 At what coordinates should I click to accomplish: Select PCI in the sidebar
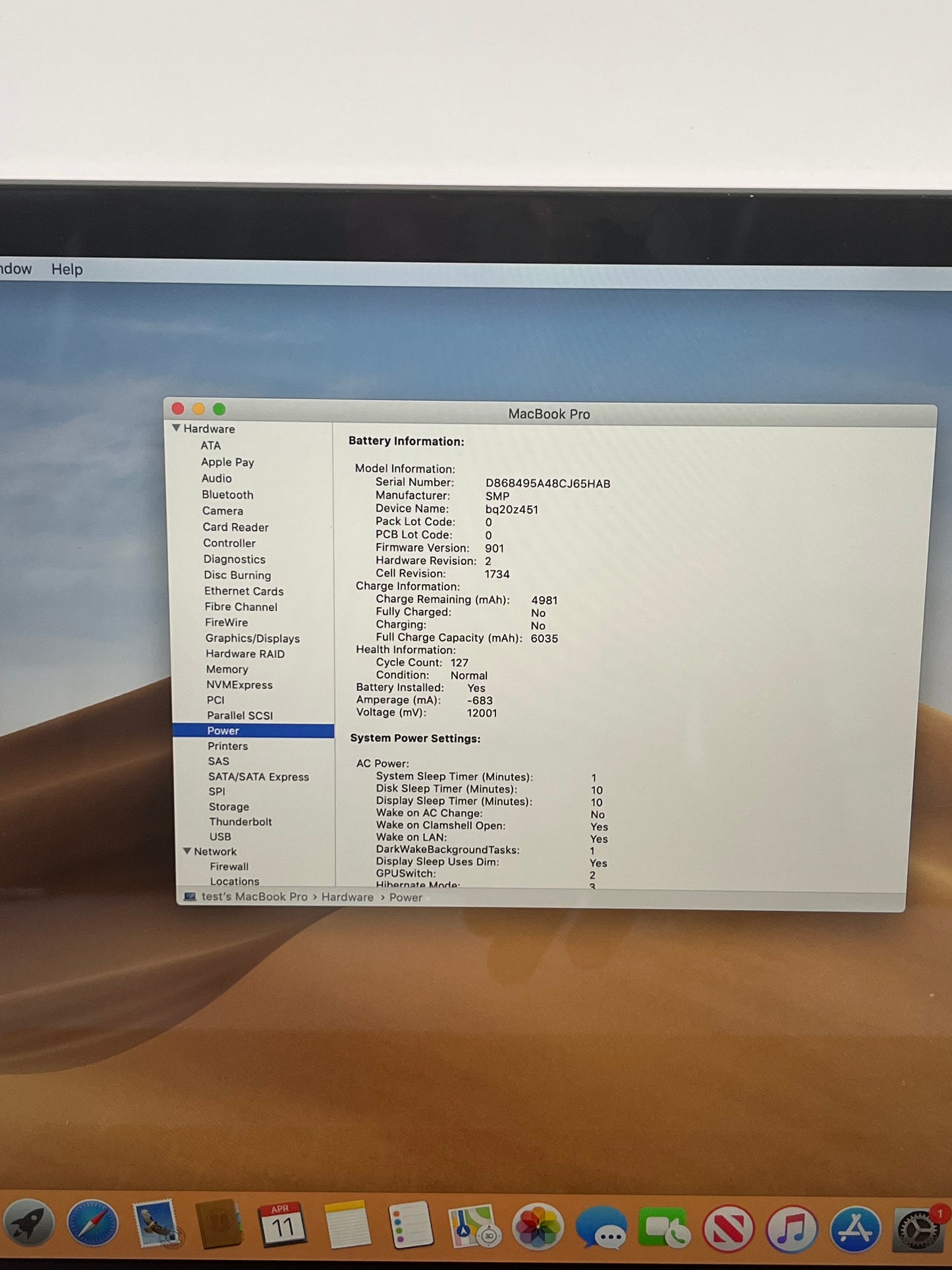215,700
